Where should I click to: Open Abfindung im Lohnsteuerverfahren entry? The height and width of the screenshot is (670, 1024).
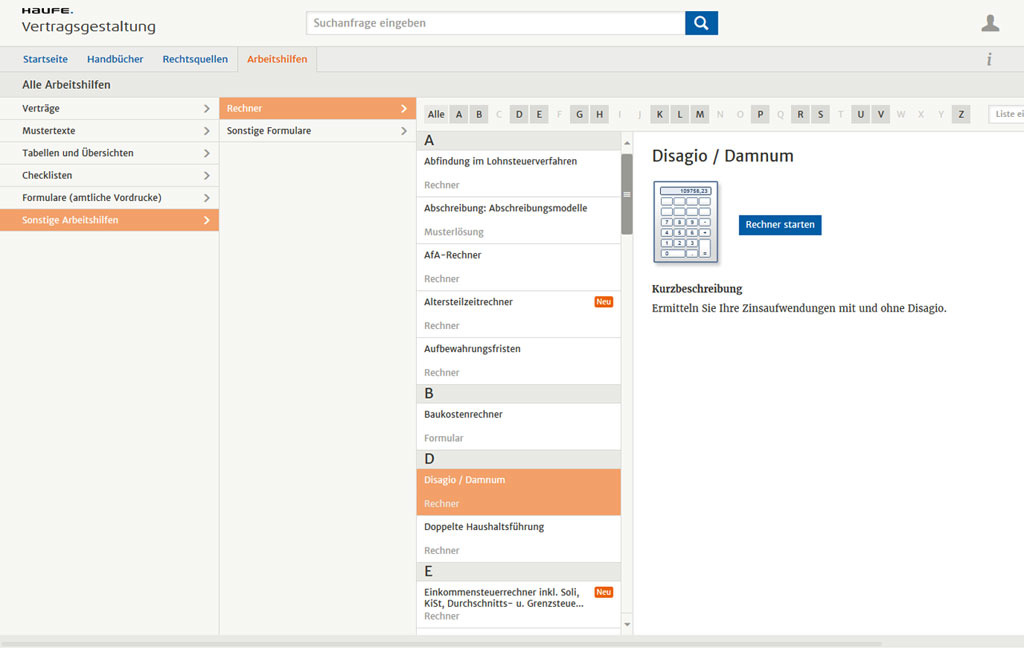coord(519,173)
